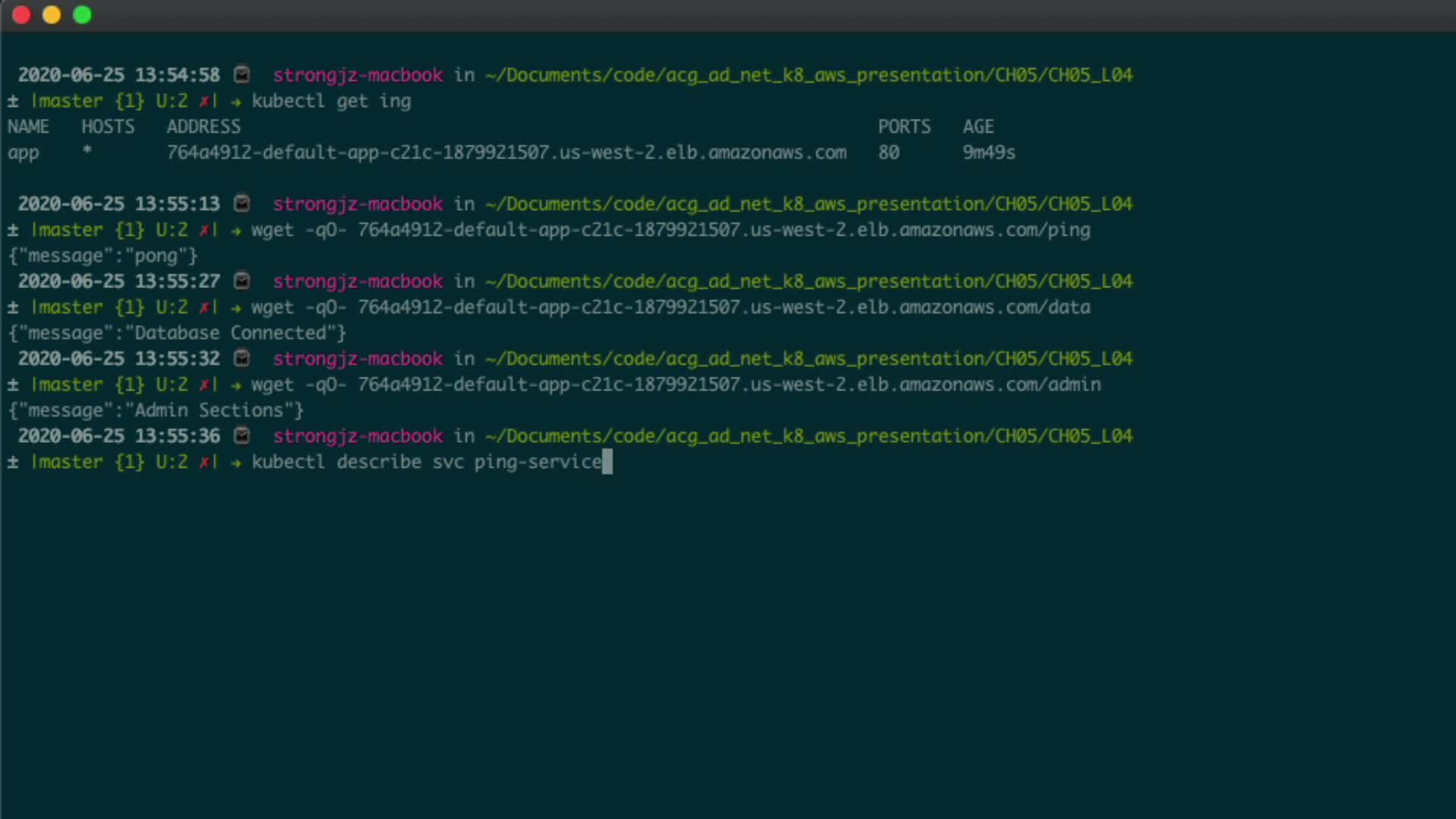The width and height of the screenshot is (1456, 819).
Task: Click the ADDRESS column header
Action: pos(203,127)
